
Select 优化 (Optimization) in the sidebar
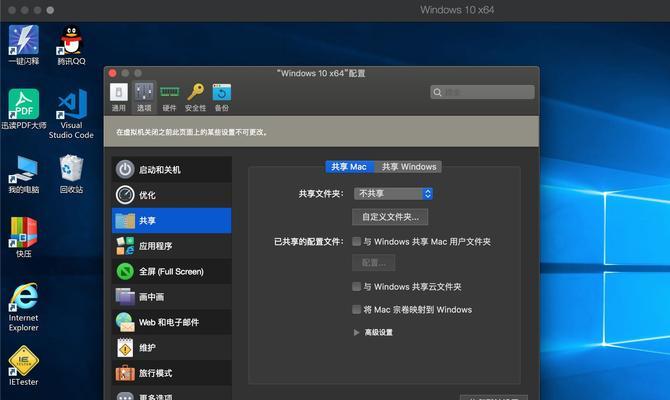click(x=172, y=195)
